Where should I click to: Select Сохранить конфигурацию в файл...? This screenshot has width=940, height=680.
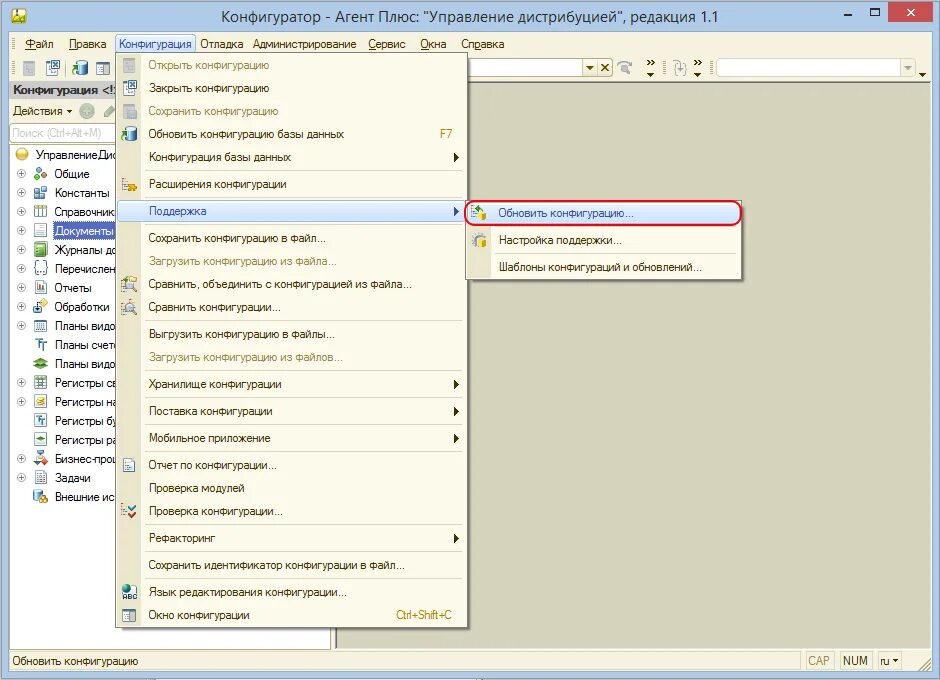point(291,238)
